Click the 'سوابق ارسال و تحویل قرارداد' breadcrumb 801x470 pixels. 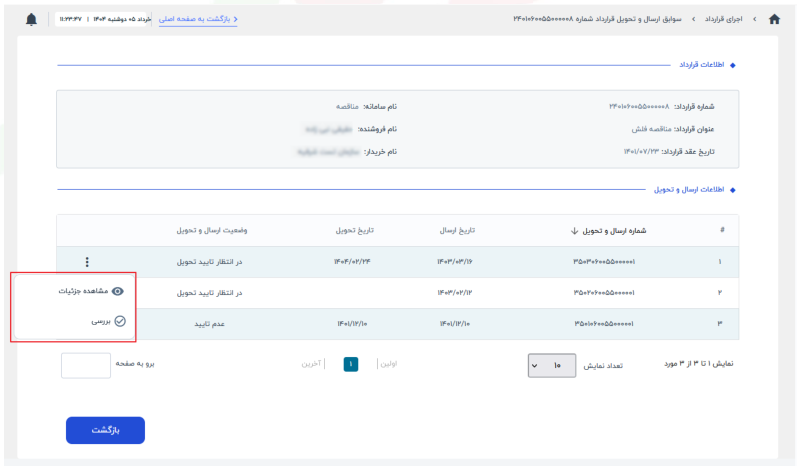[x=597, y=19]
